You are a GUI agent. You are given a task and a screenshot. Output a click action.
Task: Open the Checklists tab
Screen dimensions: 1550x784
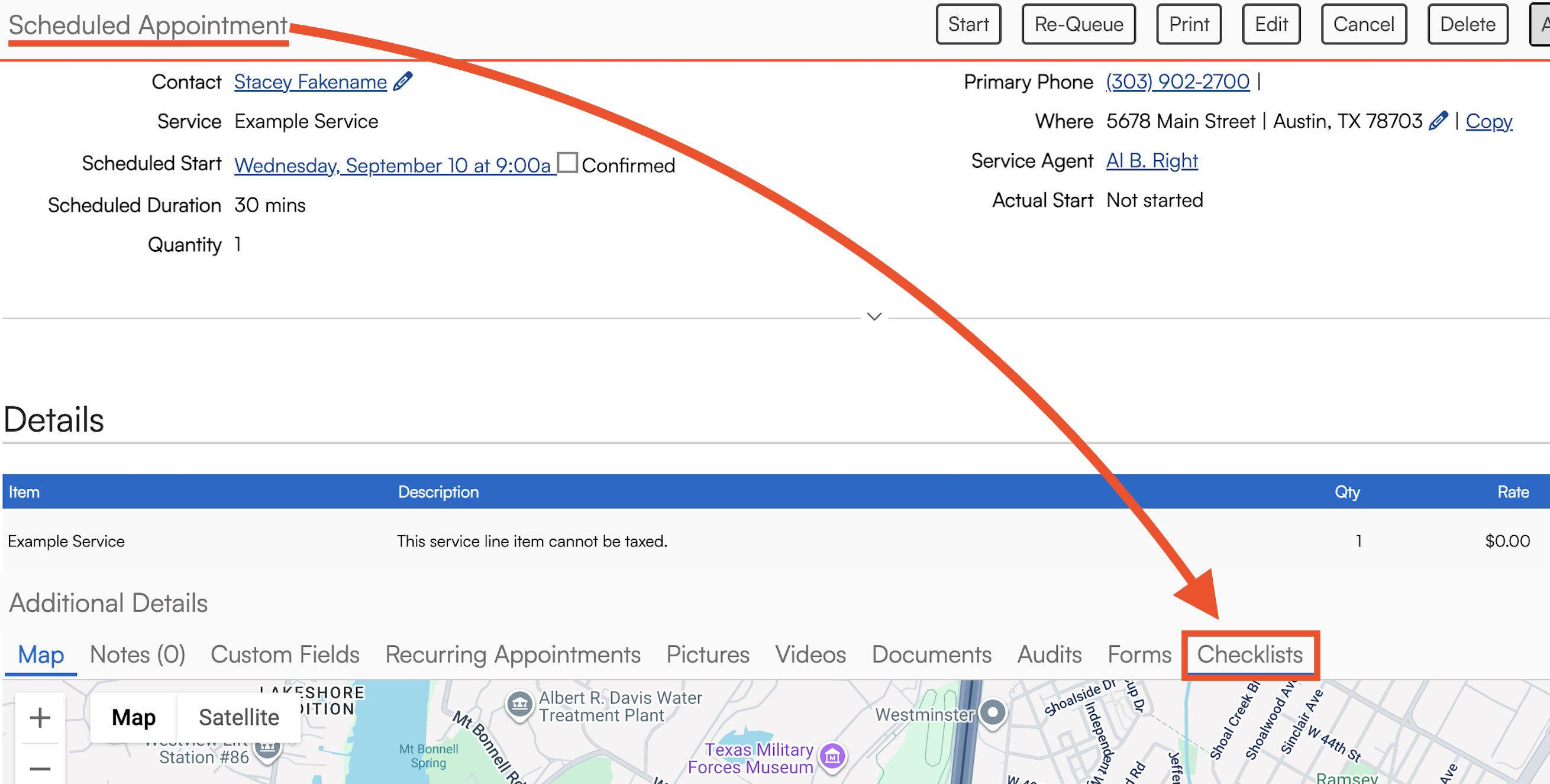coord(1249,654)
